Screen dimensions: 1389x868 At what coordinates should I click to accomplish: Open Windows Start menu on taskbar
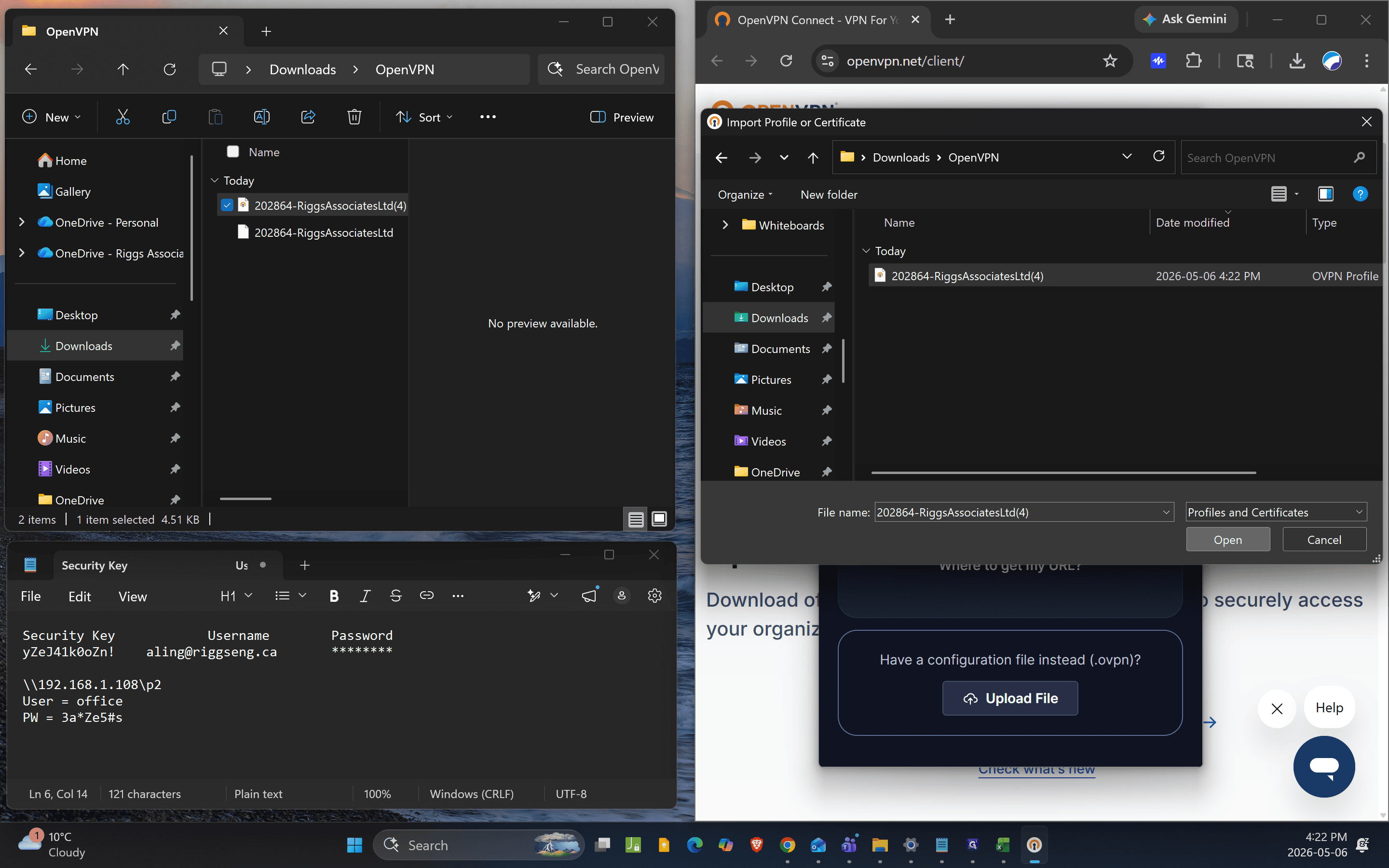354,845
